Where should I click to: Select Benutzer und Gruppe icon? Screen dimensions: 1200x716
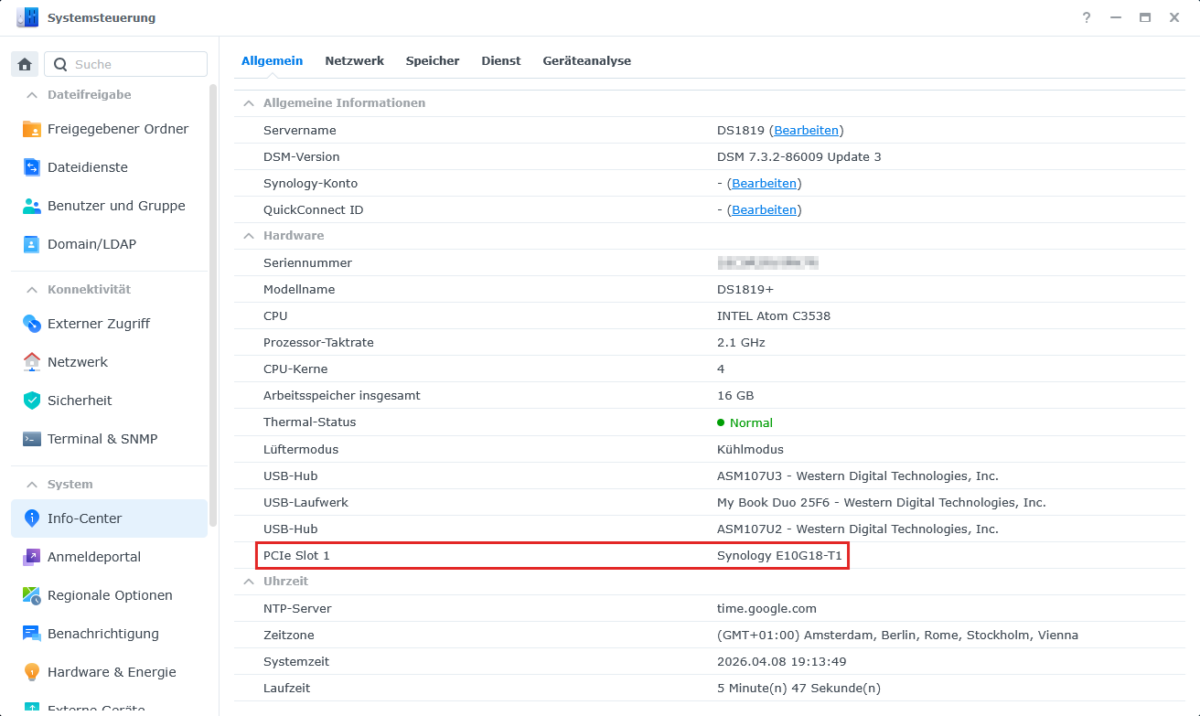coord(31,206)
